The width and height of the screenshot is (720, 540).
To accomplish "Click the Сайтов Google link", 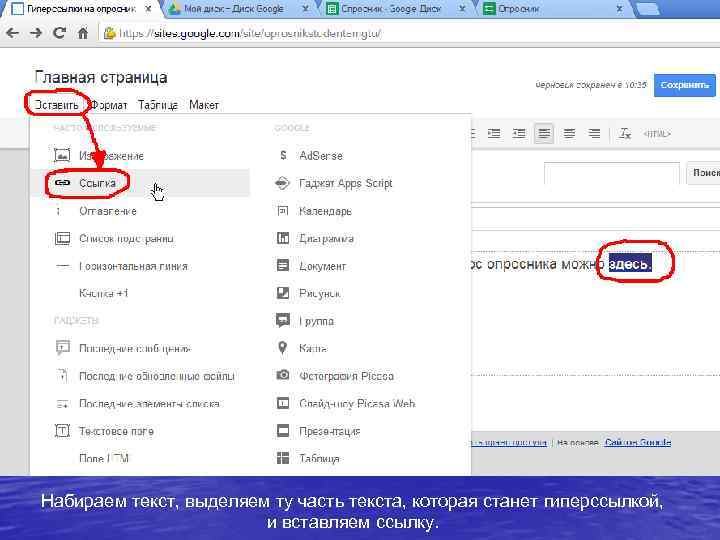I will pos(638,442).
